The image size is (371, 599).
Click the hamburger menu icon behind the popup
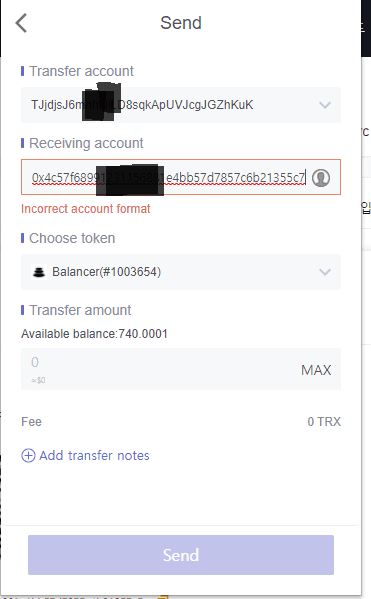pyautogui.click(x=363, y=27)
